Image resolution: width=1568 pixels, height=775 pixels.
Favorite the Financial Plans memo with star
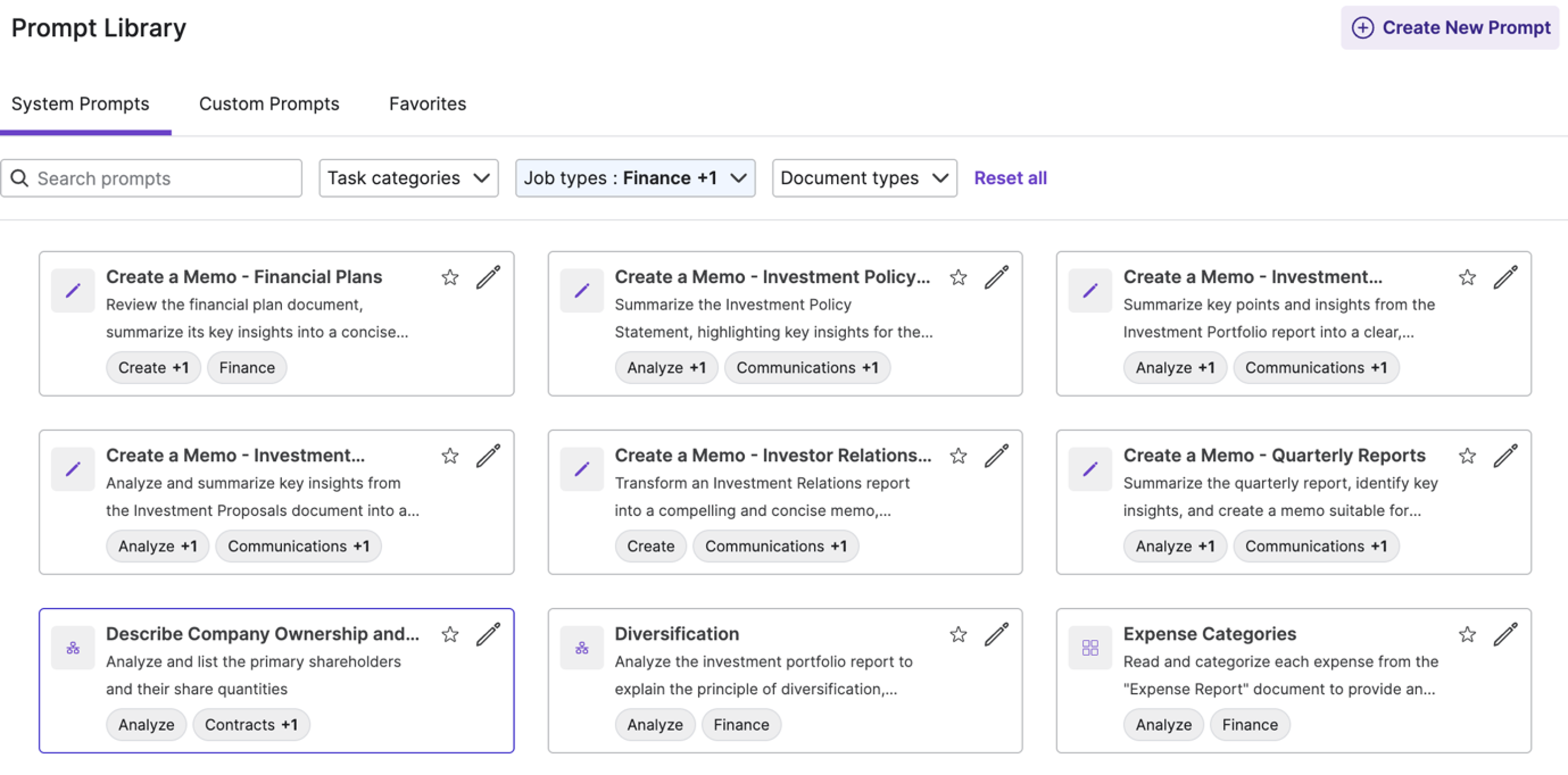click(x=450, y=278)
